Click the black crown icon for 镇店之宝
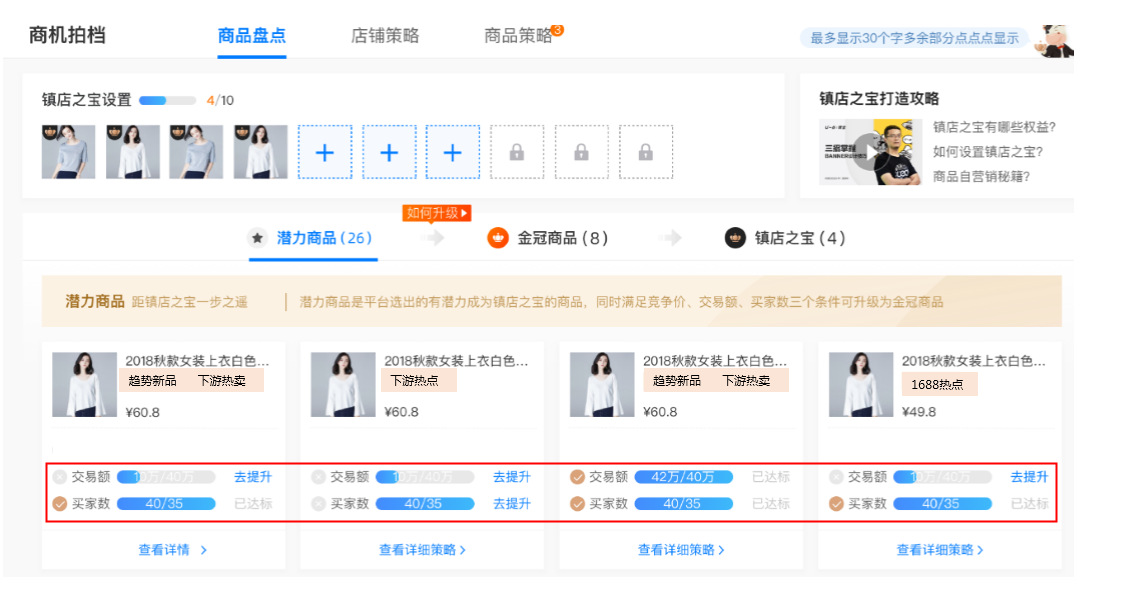This screenshot has height=608, width=1130. [735, 238]
